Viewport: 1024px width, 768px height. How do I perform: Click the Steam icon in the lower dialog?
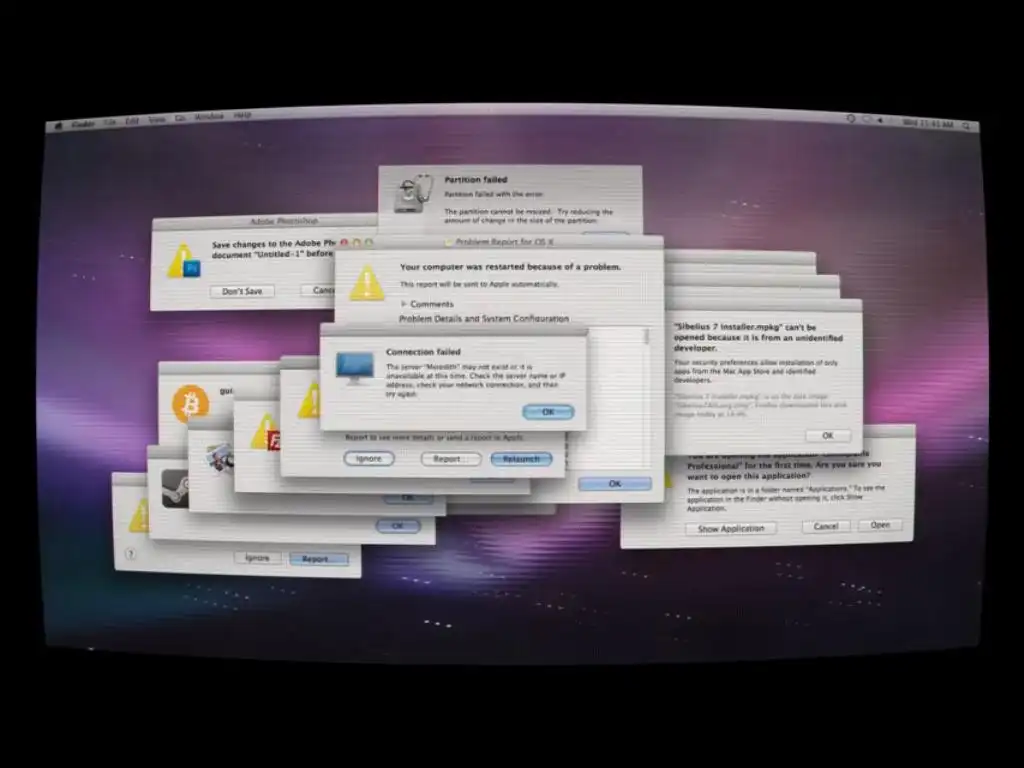(x=175, y=488)
